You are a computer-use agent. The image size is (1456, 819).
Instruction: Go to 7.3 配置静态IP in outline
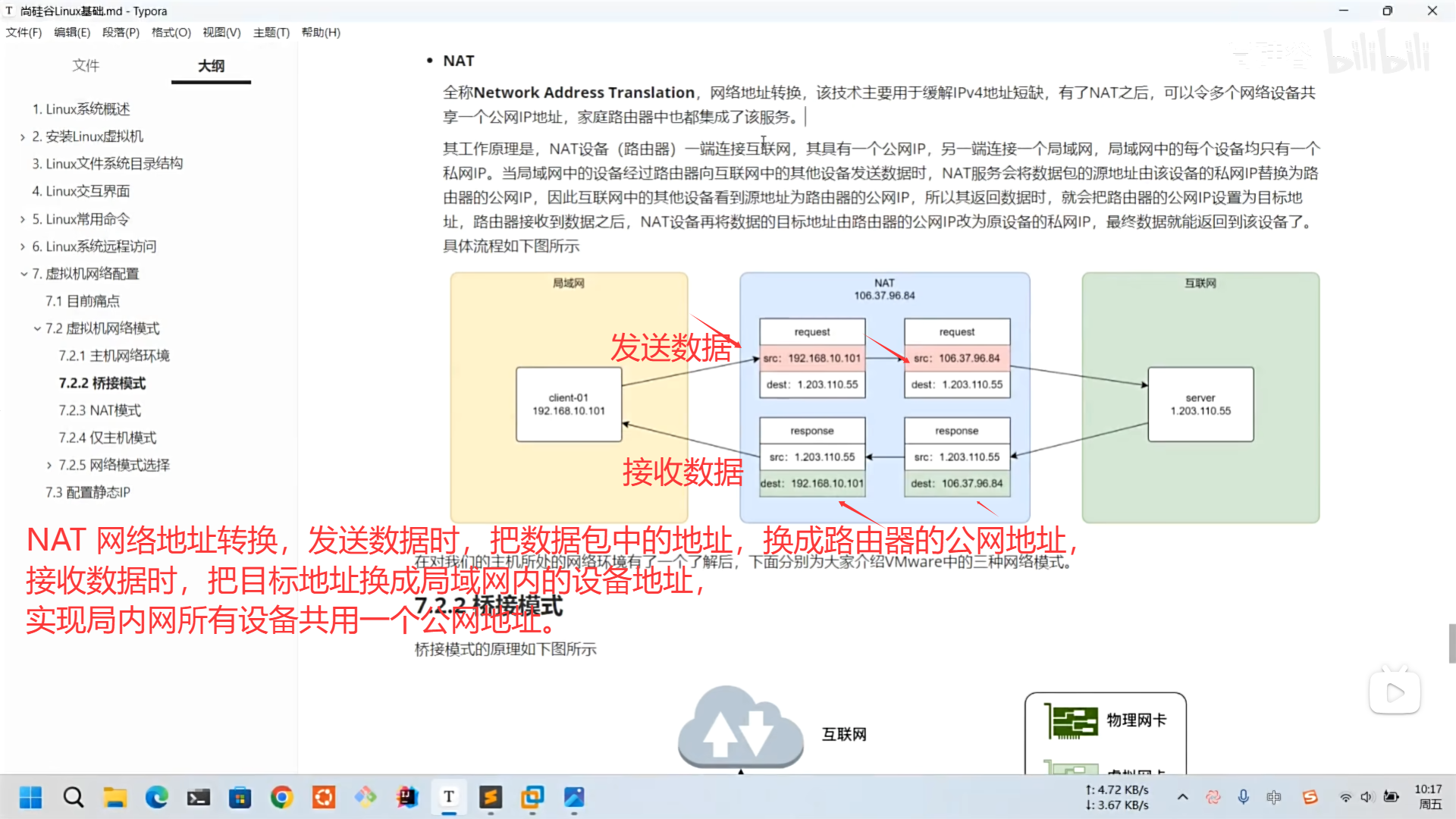pos(87,492)
